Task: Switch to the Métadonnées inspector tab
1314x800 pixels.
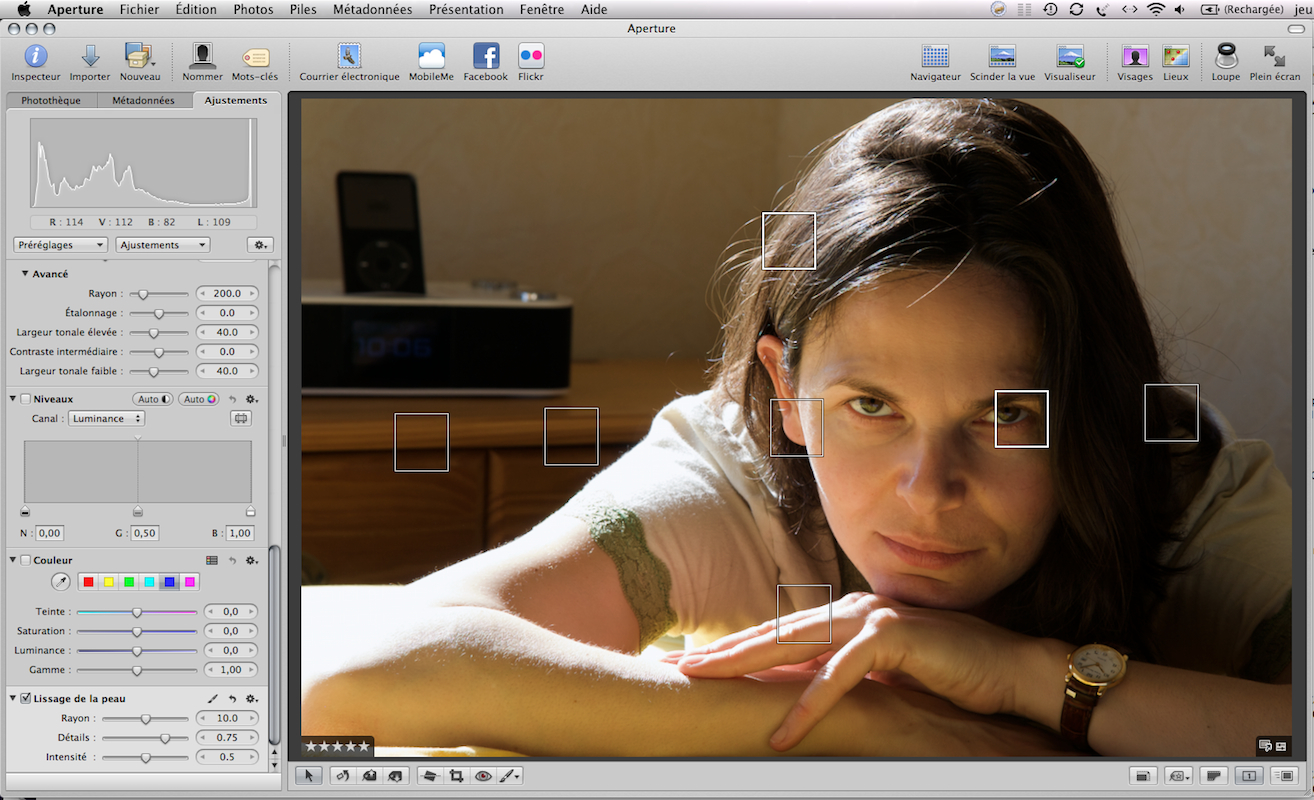Action: click(x=143, y=100)
